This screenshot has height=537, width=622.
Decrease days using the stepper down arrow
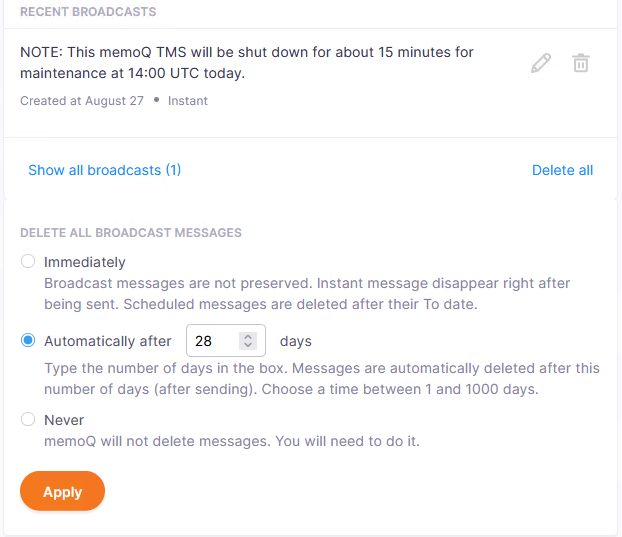click(248, 346)
